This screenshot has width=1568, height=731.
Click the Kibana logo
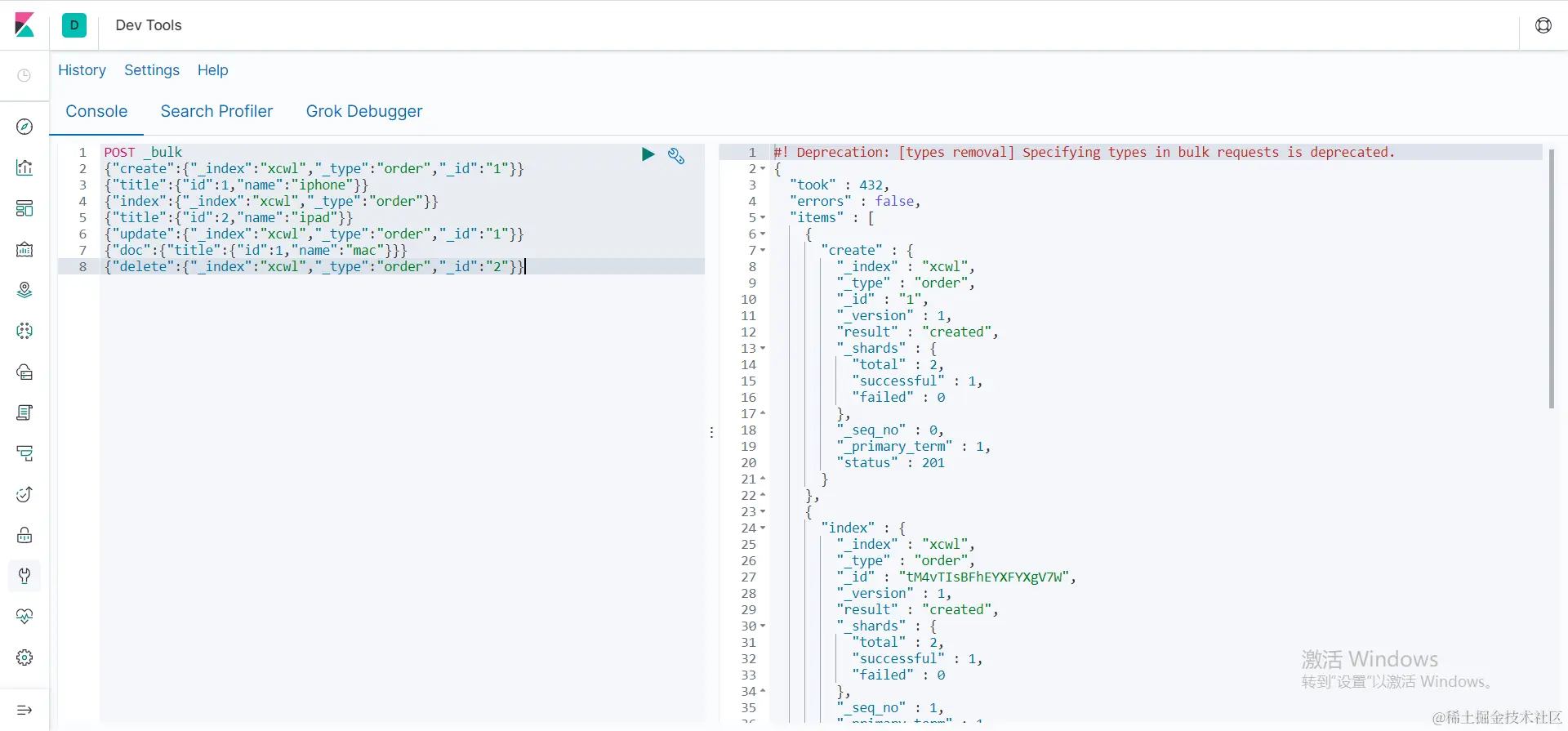24,25
